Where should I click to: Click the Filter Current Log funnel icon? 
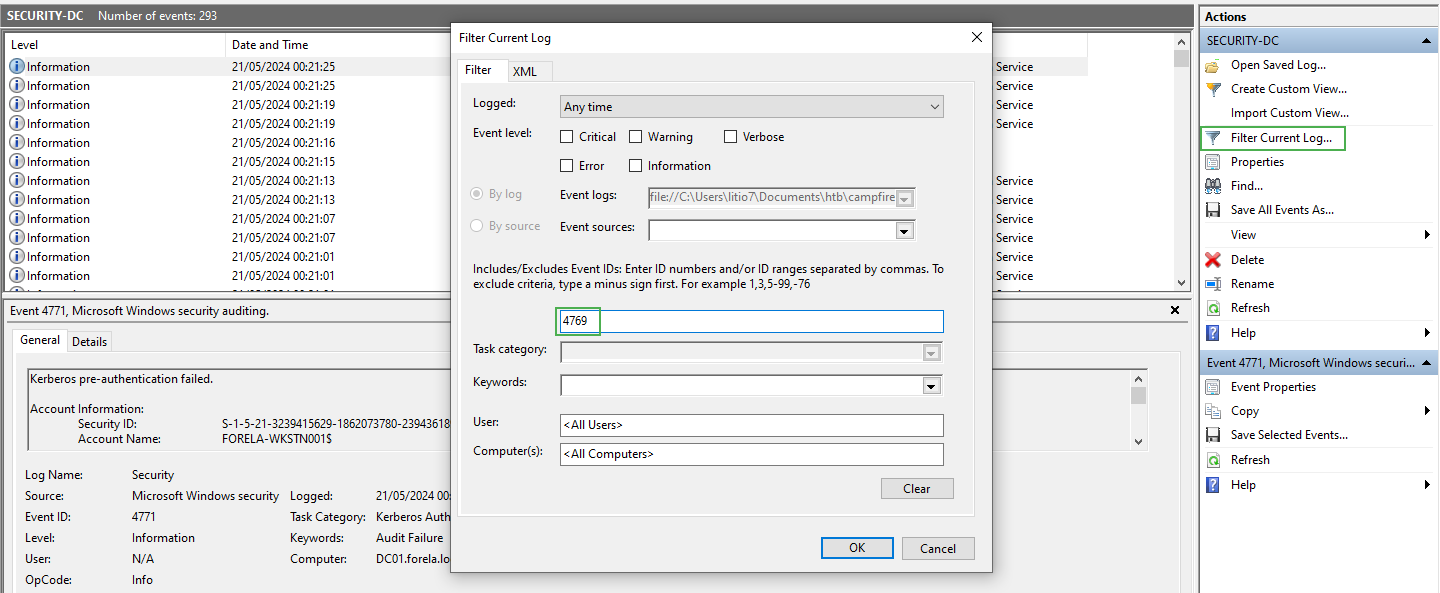pyautogui.click(x=1213, y=138)
